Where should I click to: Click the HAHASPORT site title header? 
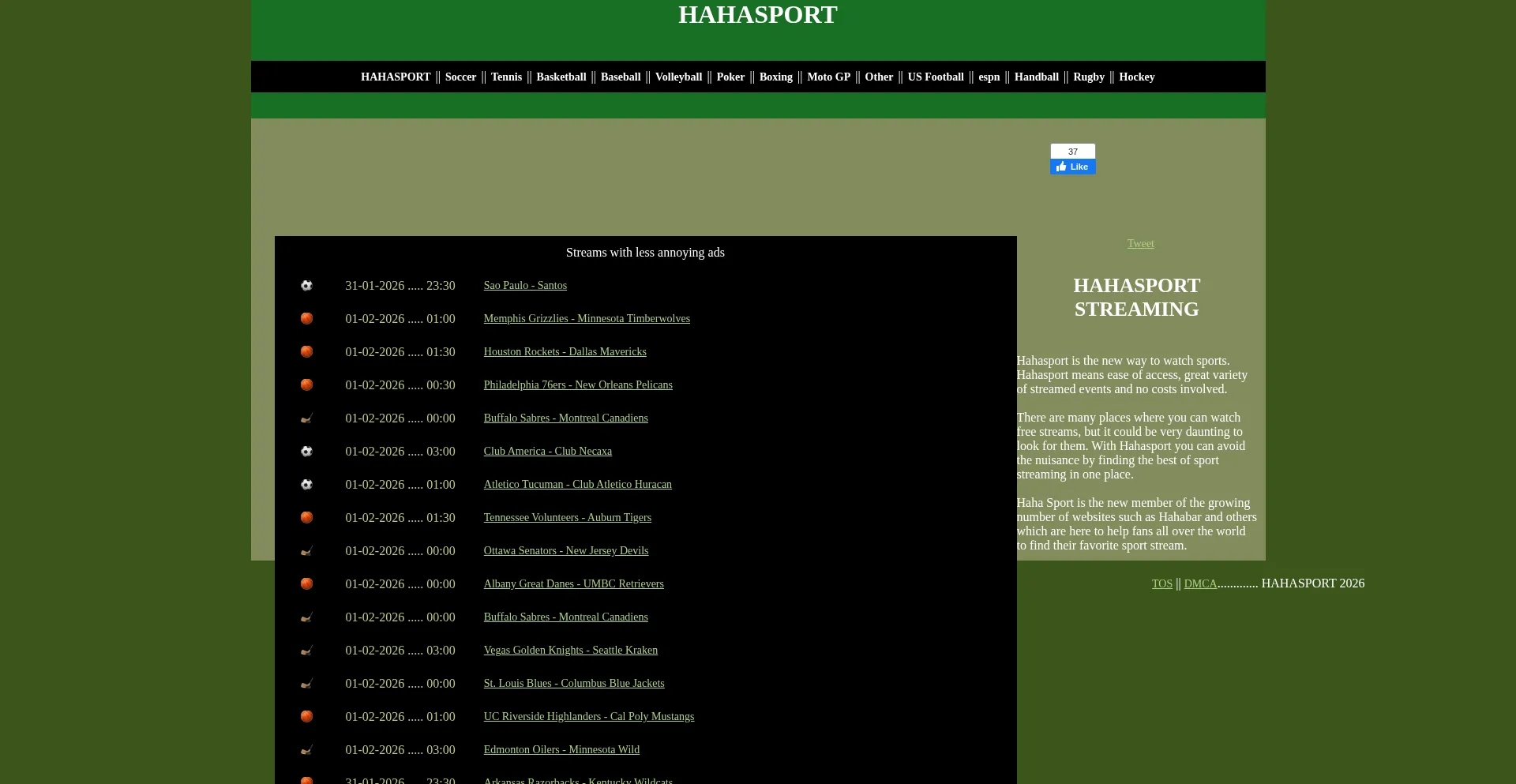(757, 14)
